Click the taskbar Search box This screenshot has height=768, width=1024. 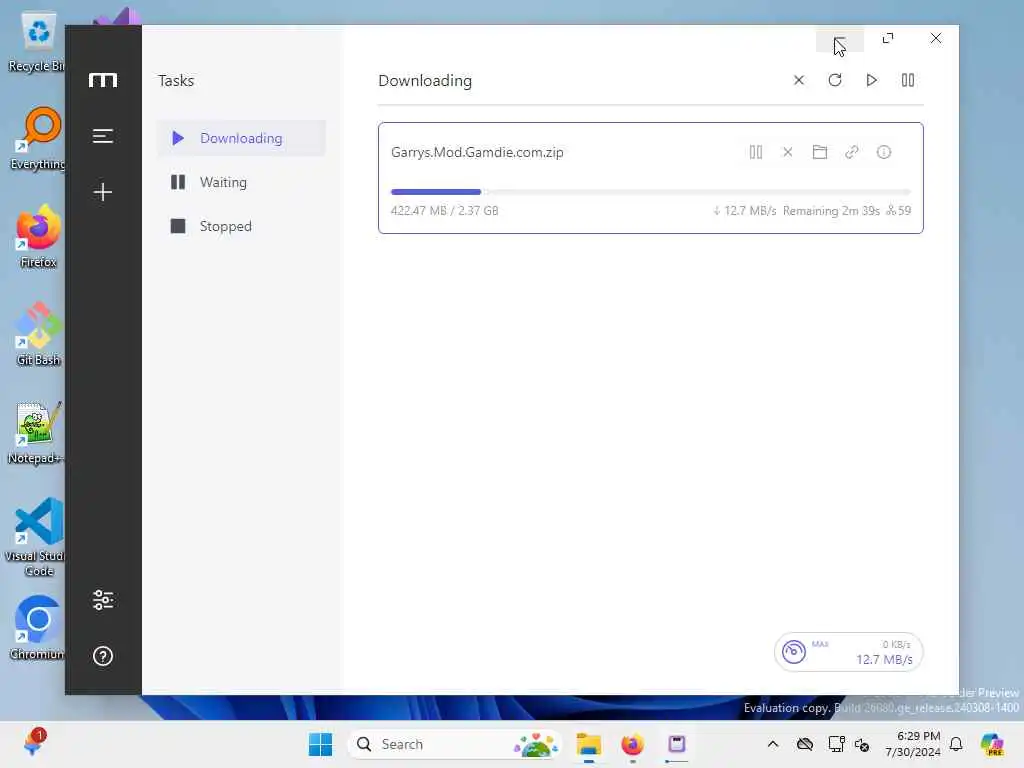pyautogui.click(x=455, y=744)
